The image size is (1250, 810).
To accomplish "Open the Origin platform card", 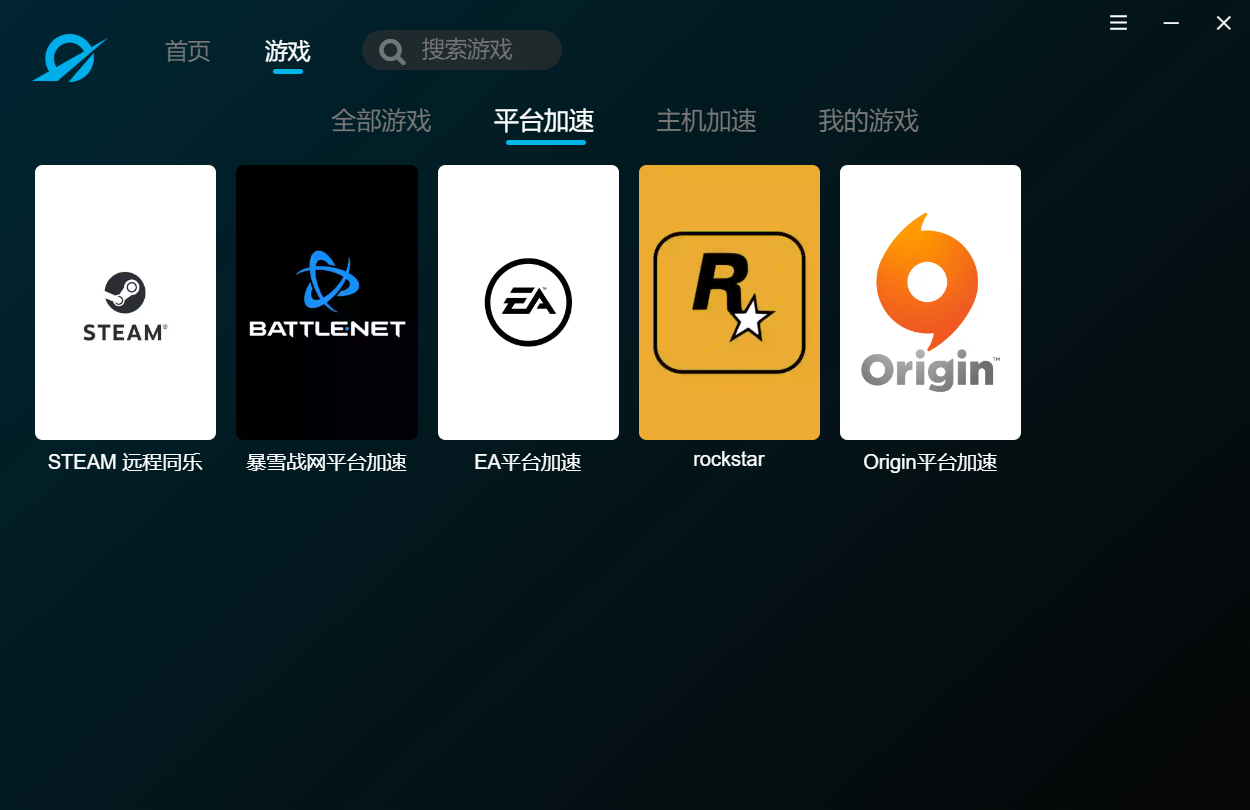I will tap(930, 302).
